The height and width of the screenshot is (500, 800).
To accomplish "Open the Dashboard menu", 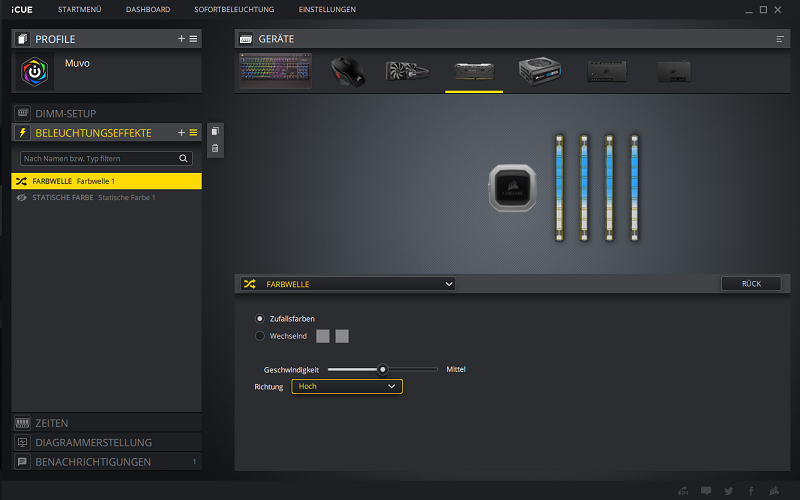I will [x=148, y=9].
